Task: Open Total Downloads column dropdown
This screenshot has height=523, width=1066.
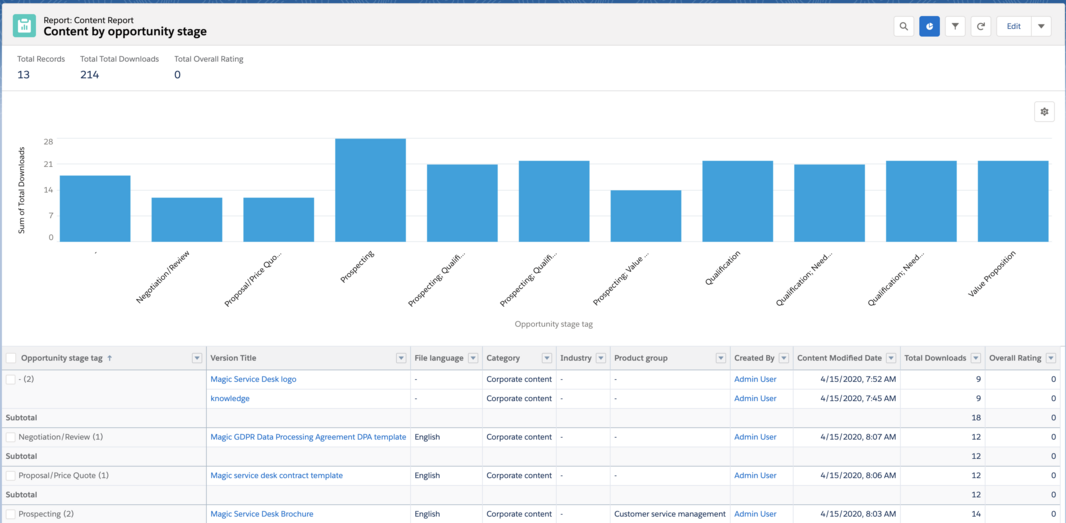Action: coord(975,358)
